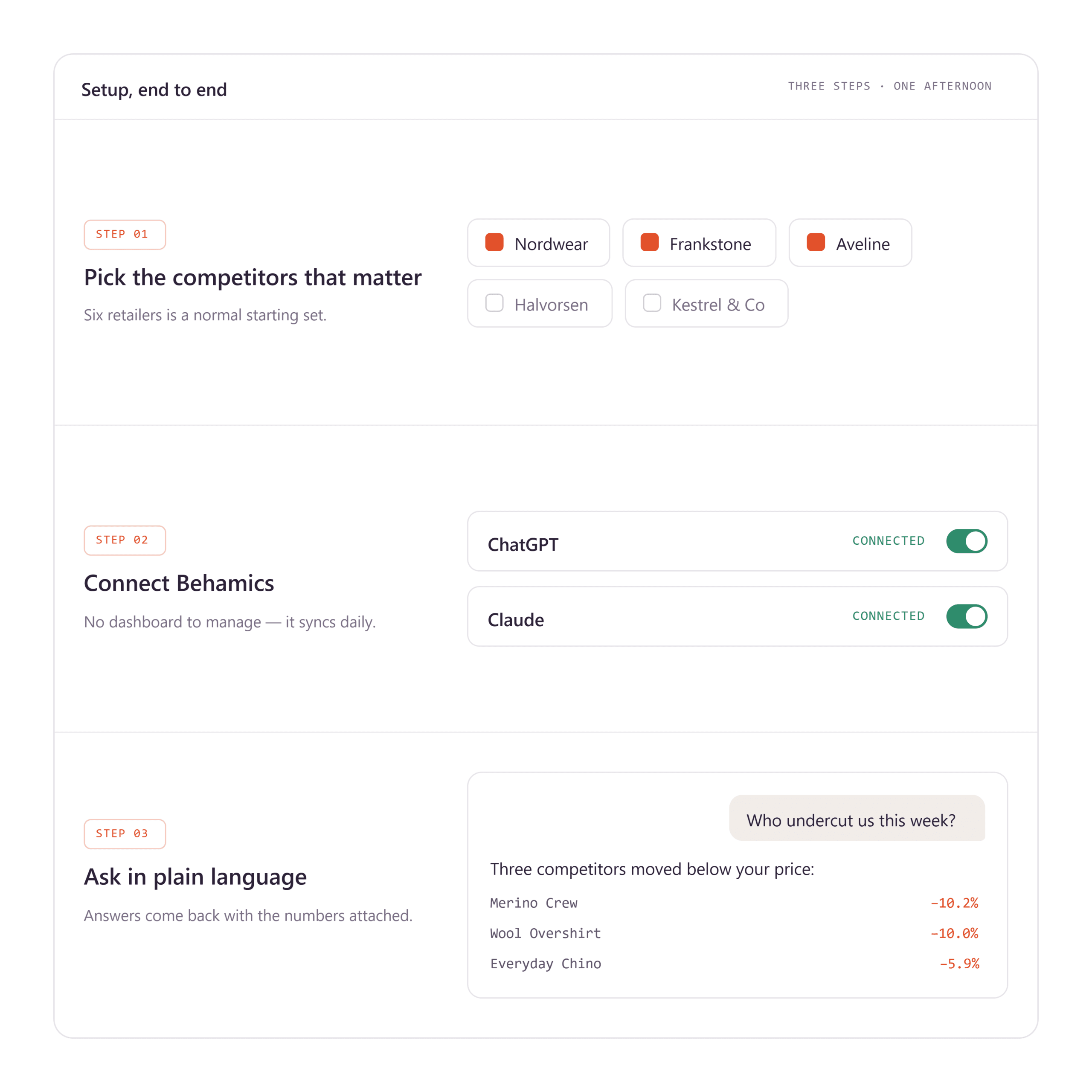Uncheck the Nordwear competitor checkbox

[x=494, y=242]
